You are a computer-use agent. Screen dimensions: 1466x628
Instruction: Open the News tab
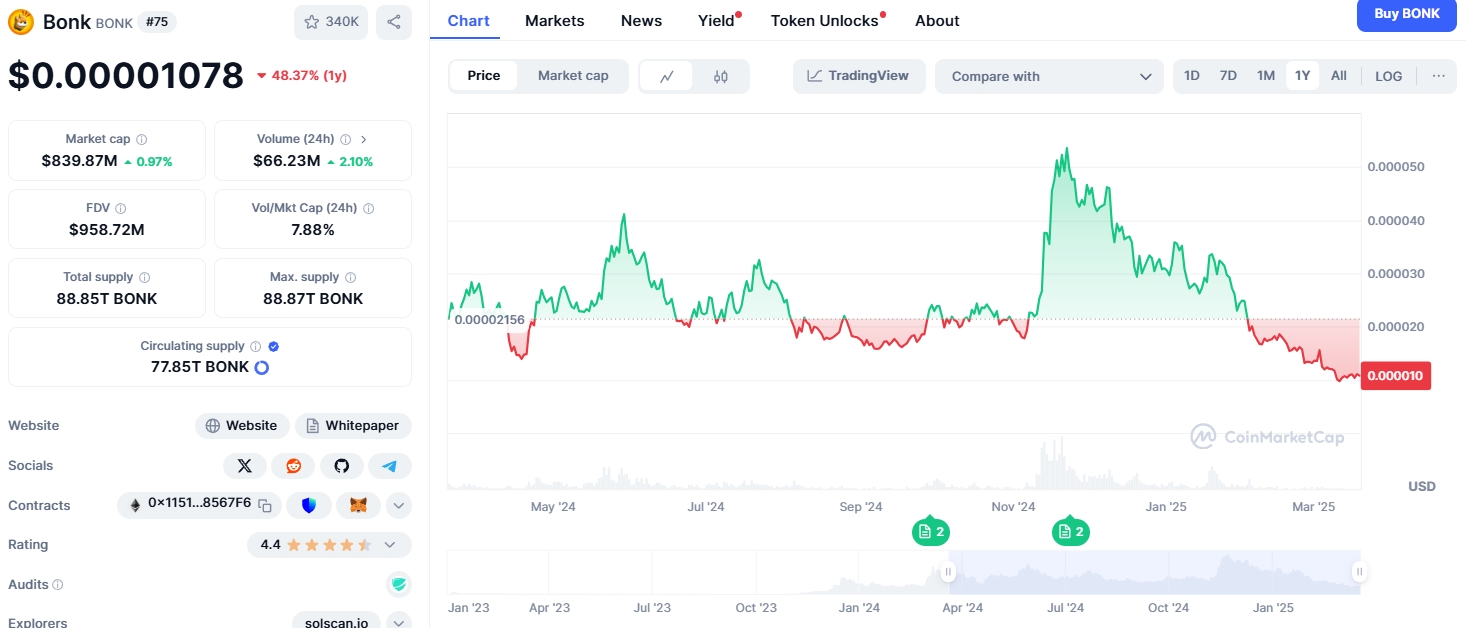[641, 20]
